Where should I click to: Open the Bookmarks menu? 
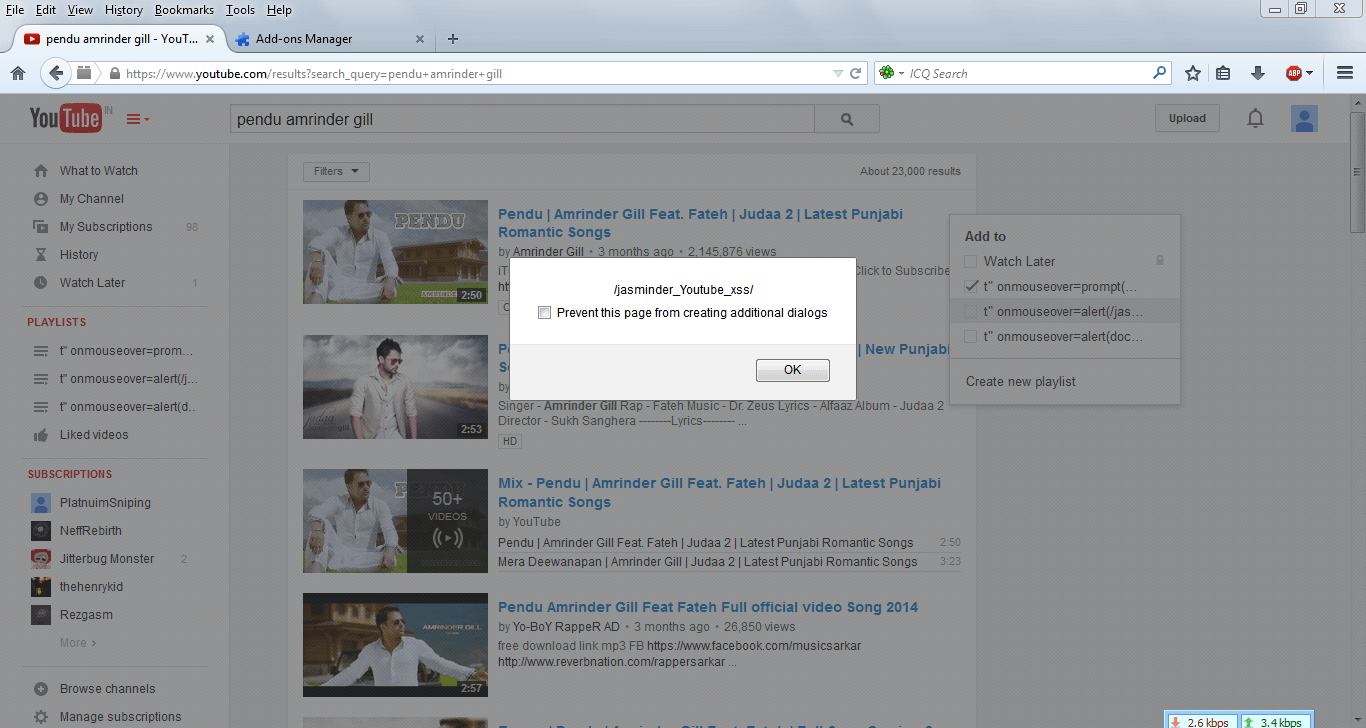[x=184, y=10]
